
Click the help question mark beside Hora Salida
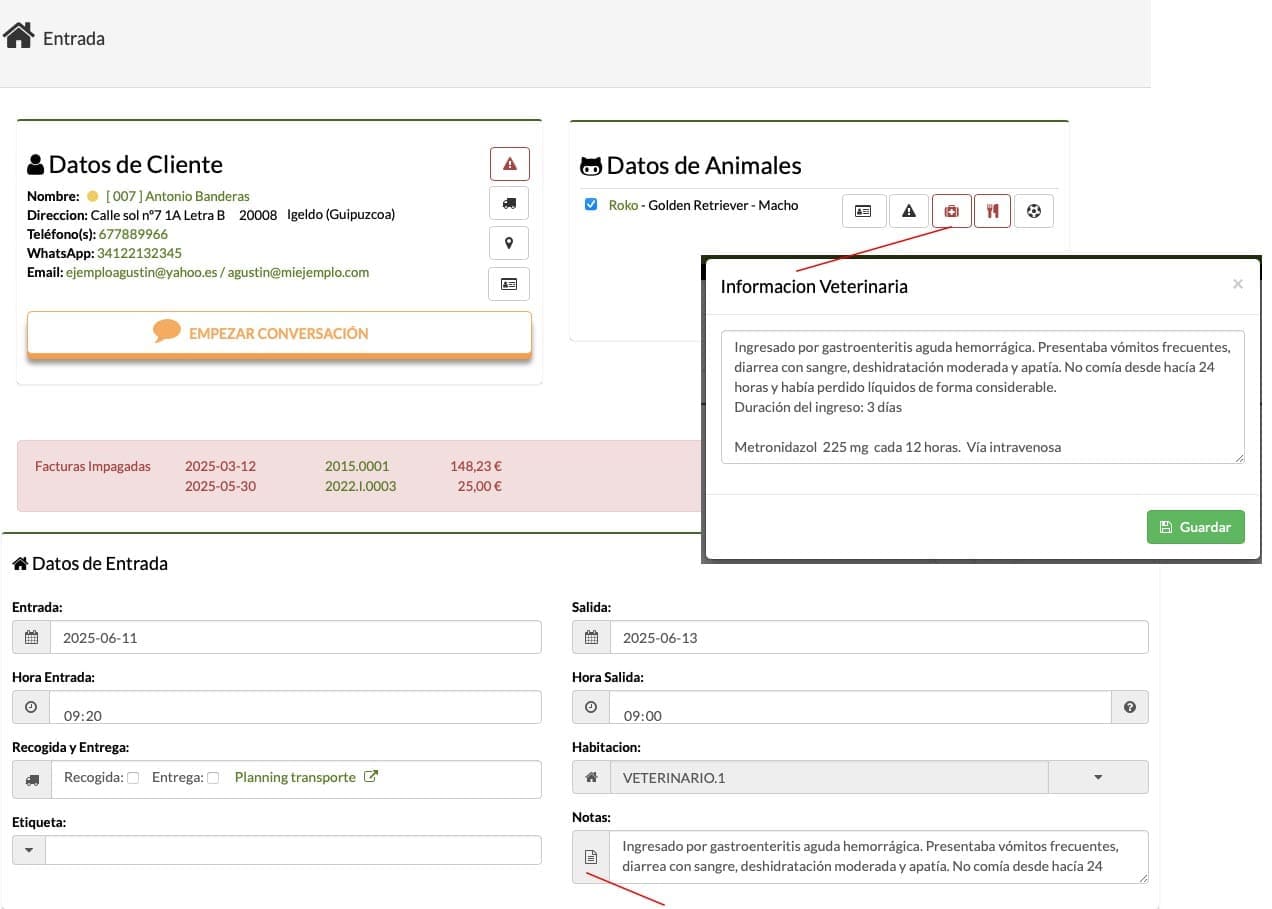click(x=1130, y=707)
